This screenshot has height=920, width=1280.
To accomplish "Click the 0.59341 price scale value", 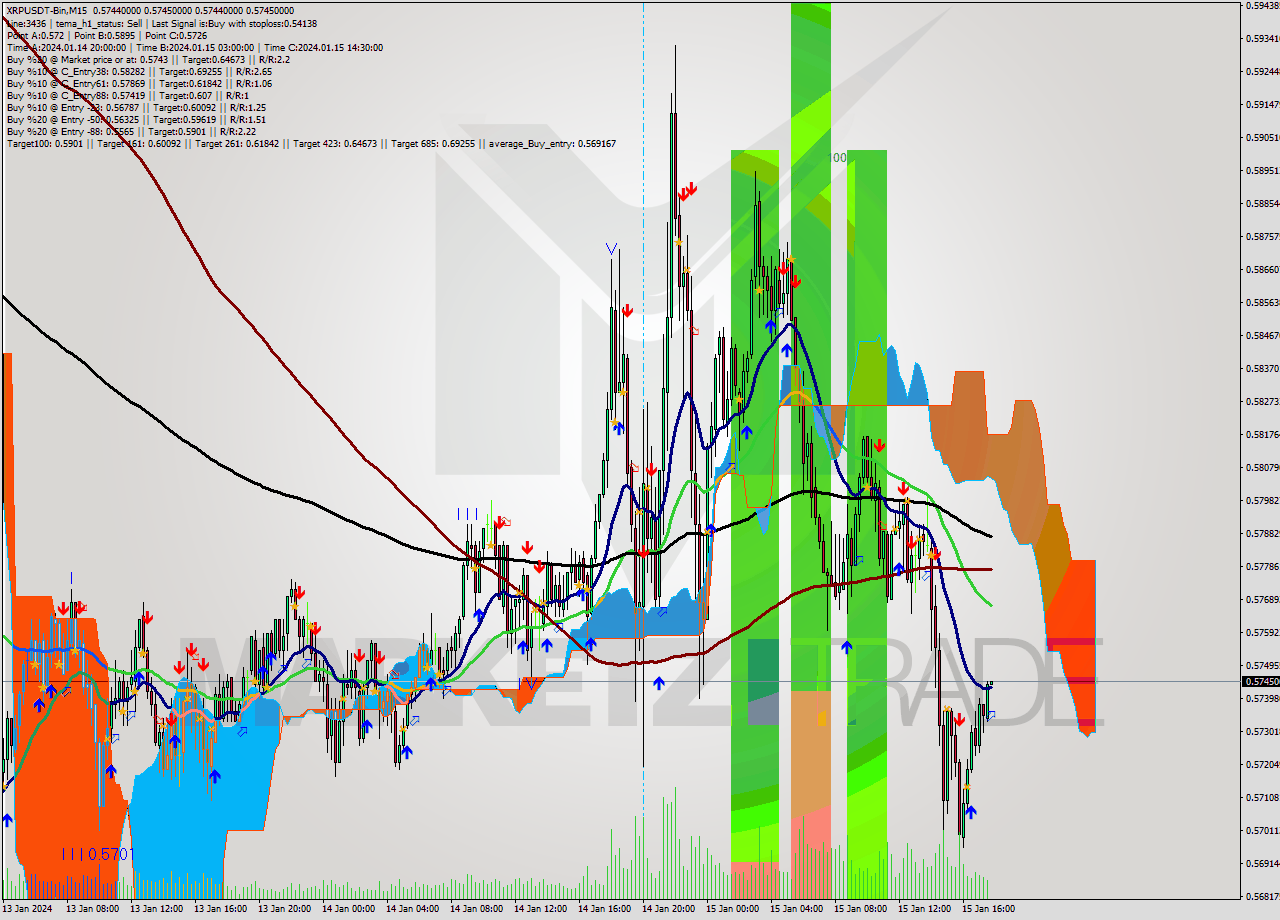I will pos(1261,38).
